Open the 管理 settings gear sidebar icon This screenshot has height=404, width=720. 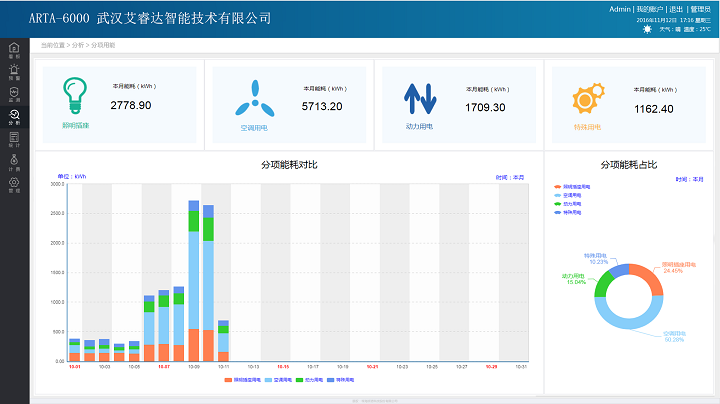pos(14,184)
